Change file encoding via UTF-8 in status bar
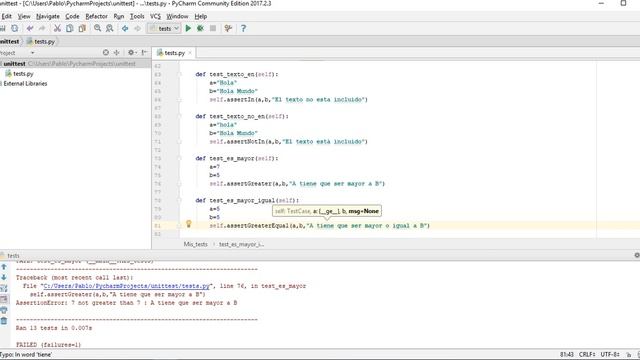The width and height of the screenshot is (640, 360). click(x=610, y=355)
